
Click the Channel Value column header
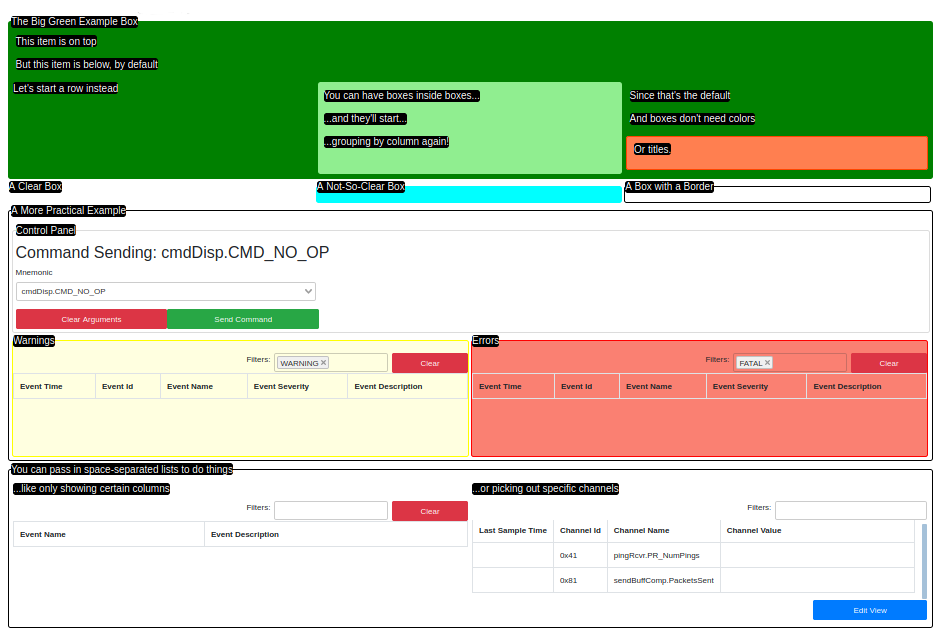point(754,530)
